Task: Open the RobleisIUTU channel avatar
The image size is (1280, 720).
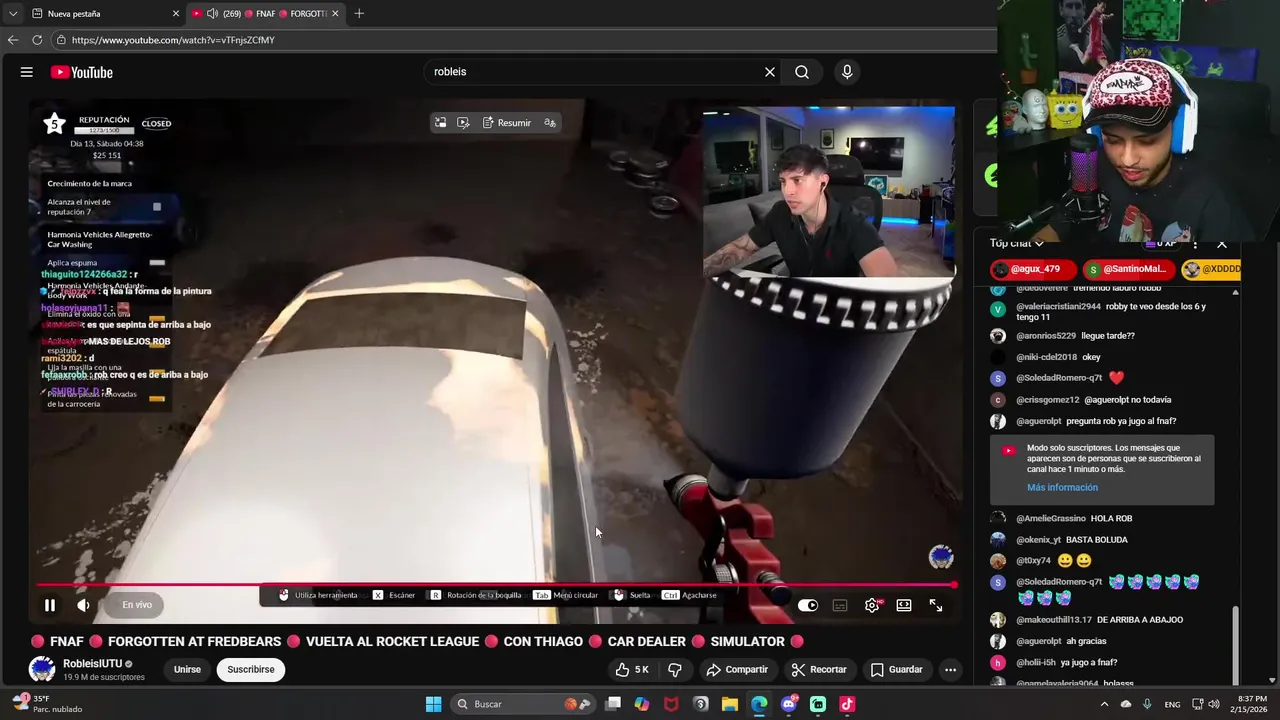Action: click(x=42, y=669)
